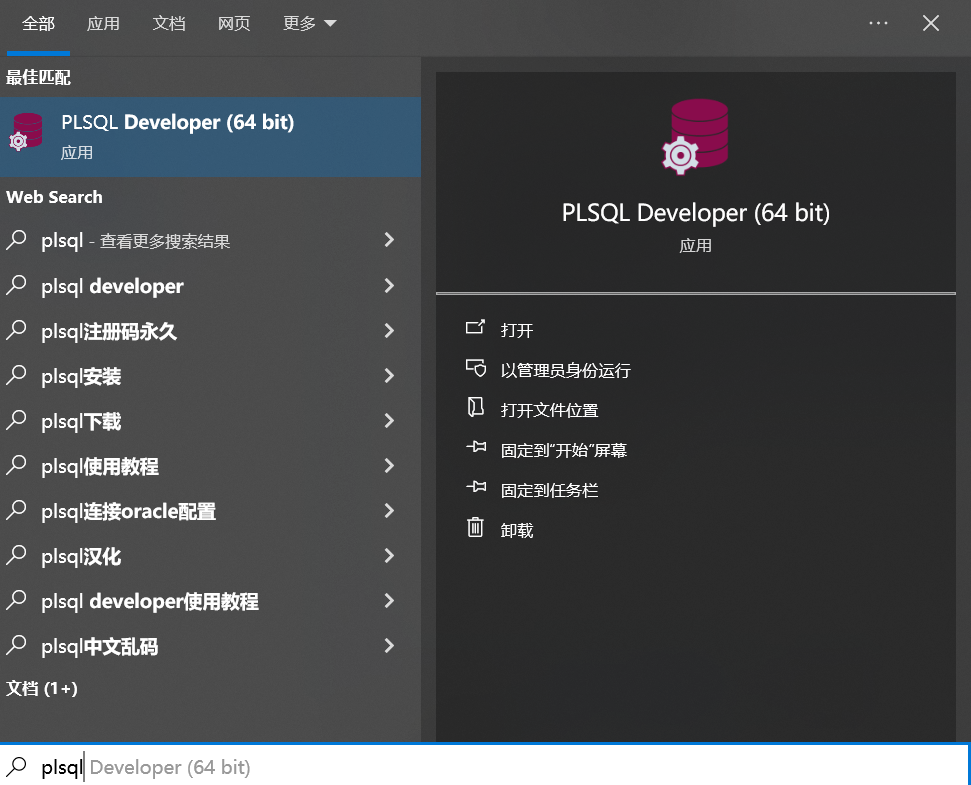Click search icon beside 'plsql developer' suggestion
The image size is (971, 785).
pyautogui.click(x=16, y=285)
